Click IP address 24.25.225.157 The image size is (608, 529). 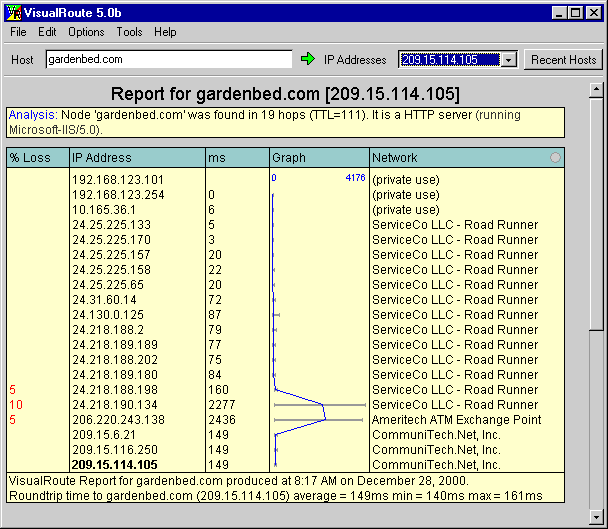pos(111,255)
